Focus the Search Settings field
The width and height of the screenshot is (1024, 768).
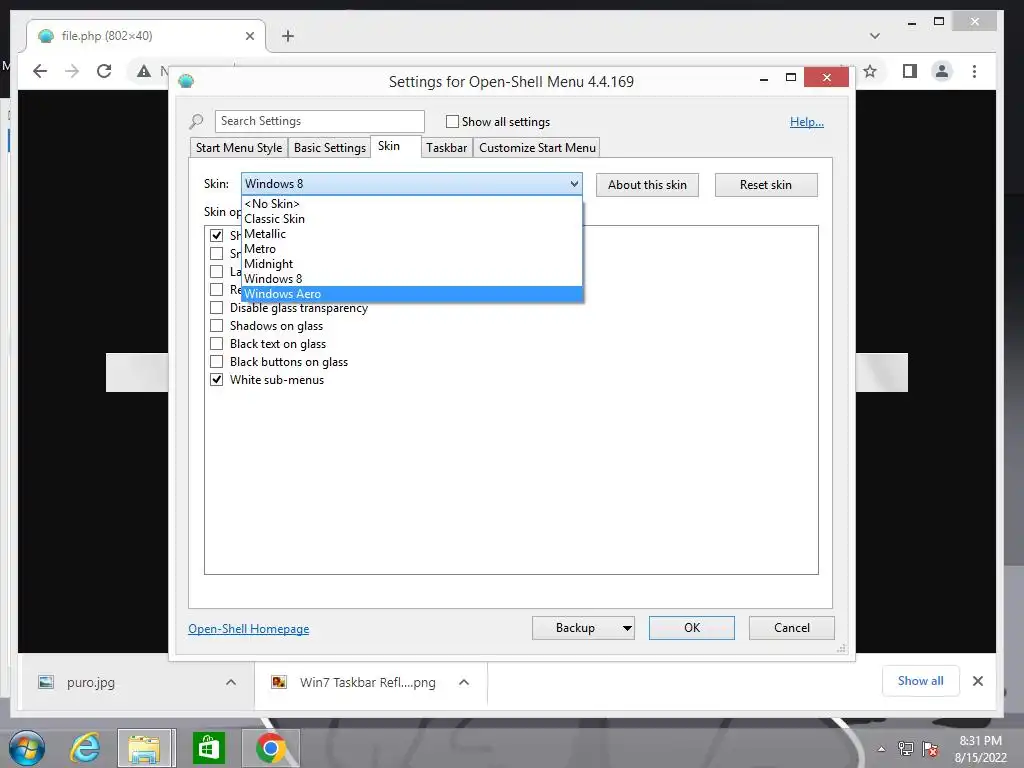tap(319, 121)
